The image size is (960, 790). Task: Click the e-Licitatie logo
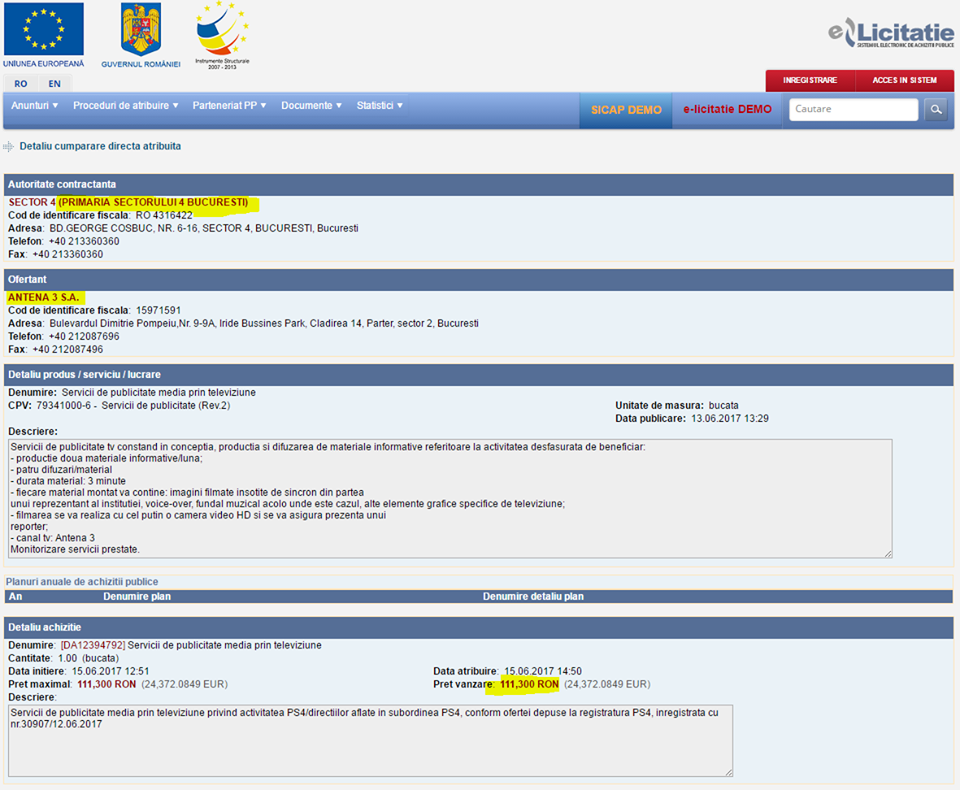click(x=890, y=34)
